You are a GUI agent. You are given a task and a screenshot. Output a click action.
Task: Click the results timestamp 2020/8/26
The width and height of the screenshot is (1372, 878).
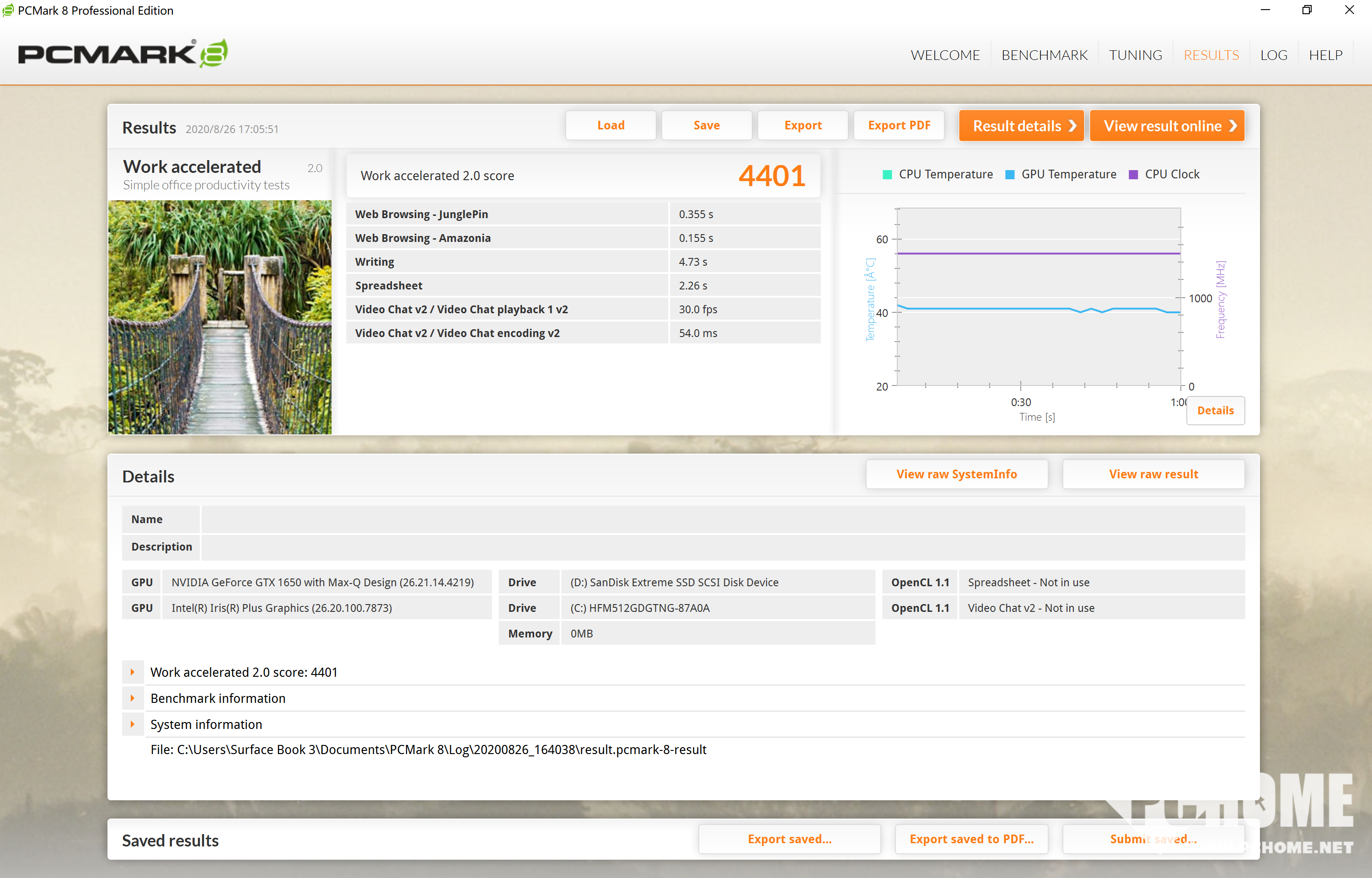coord(232,129)
